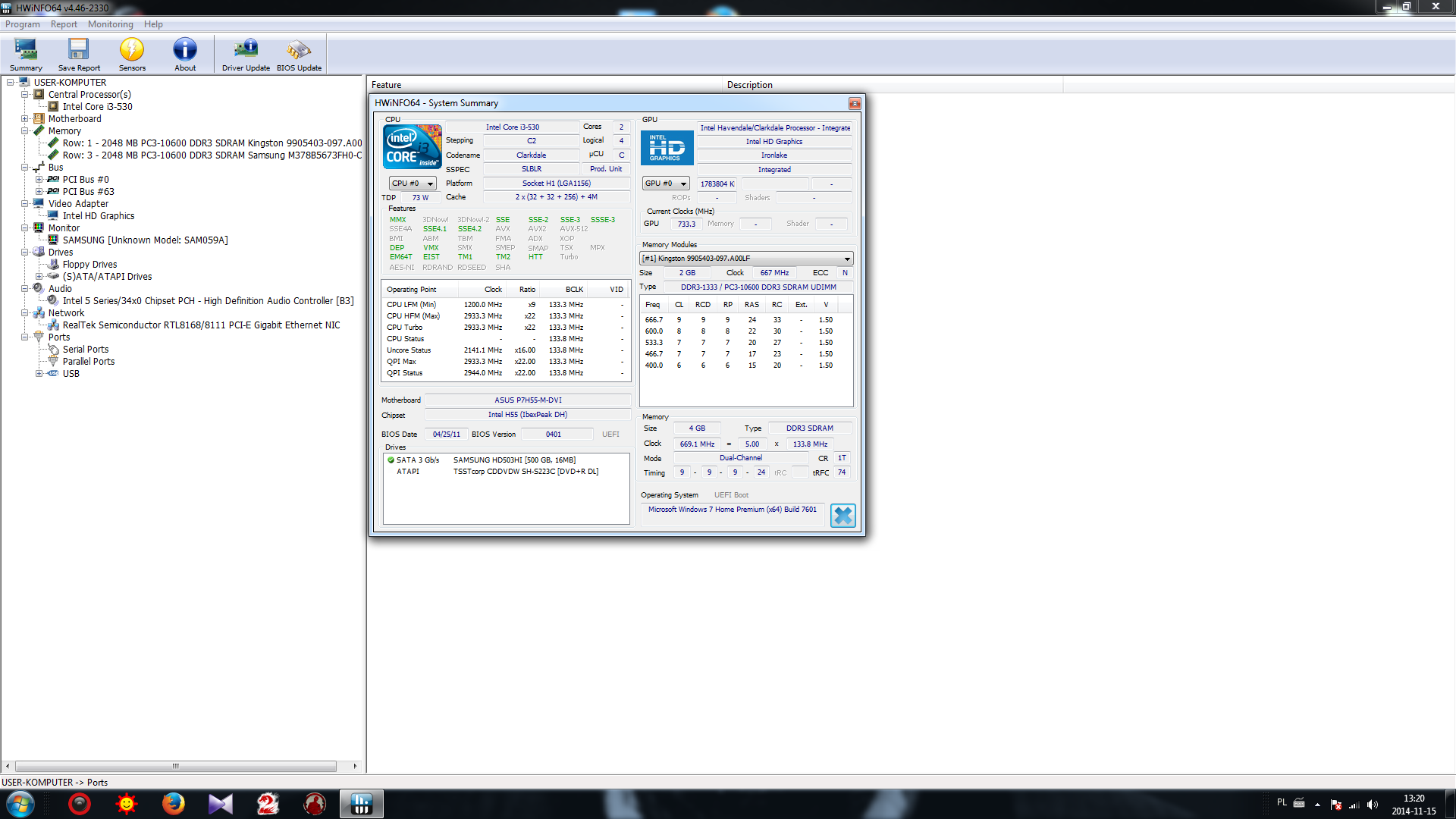Collapse the USER-KOMPUTER root node

pos(11,83)
